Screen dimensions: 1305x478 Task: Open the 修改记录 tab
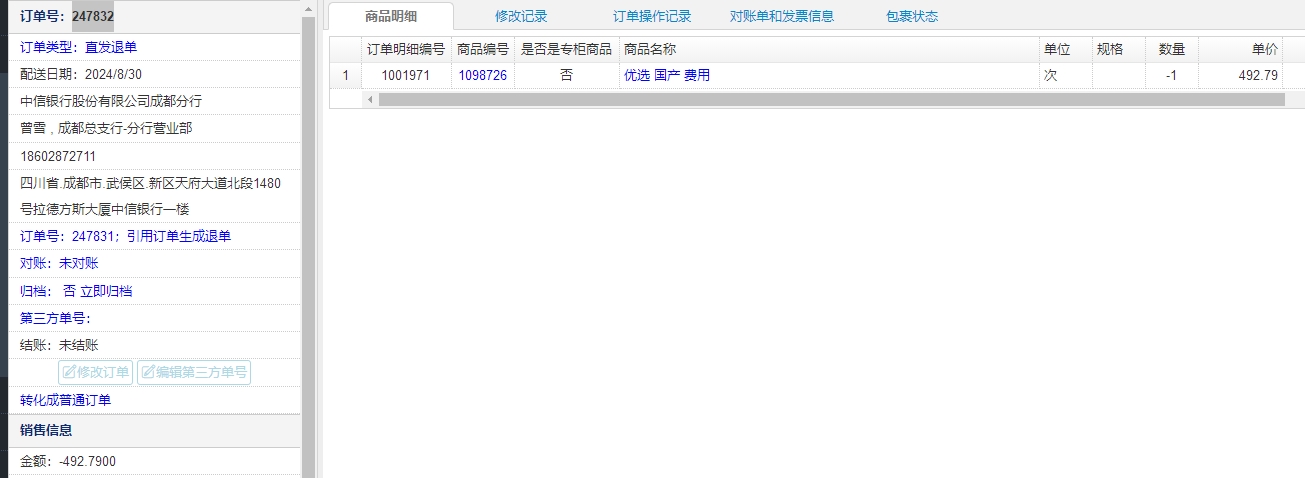521,16
